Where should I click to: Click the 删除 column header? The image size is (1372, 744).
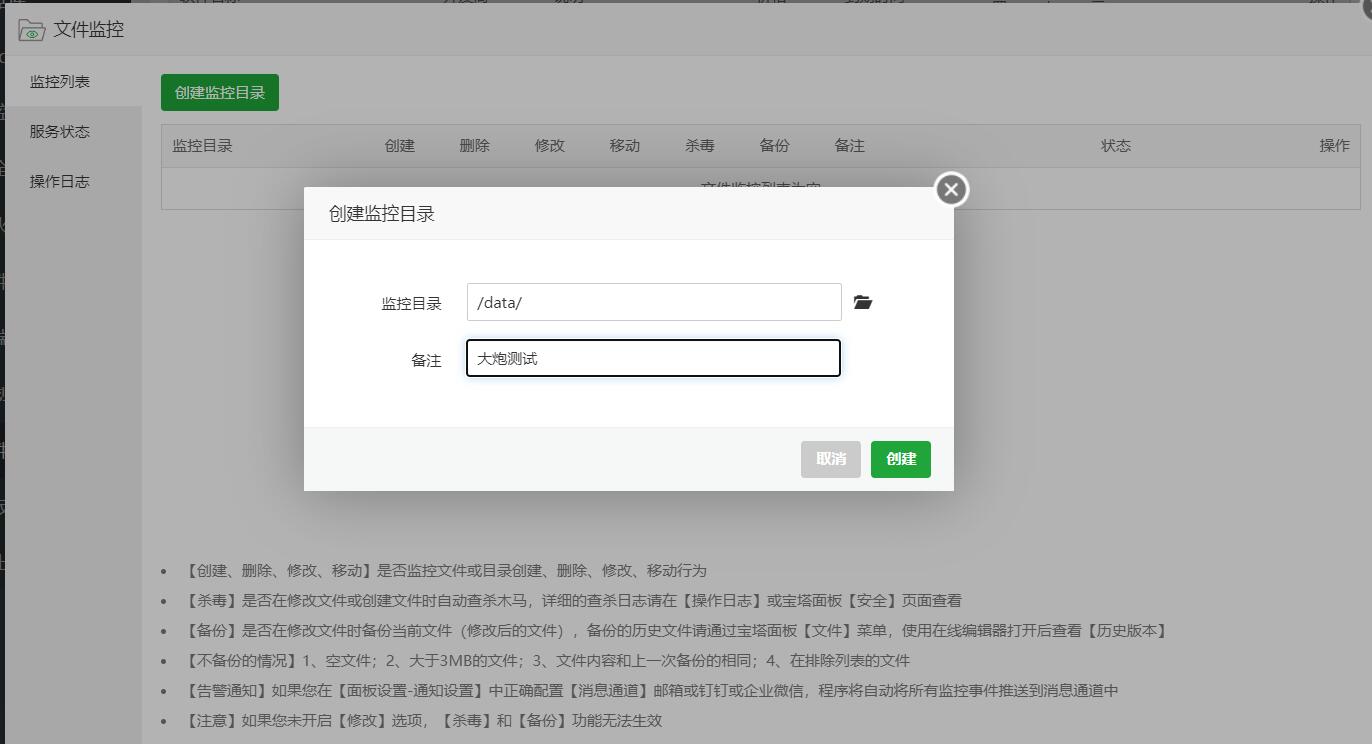tap(475, 145)
